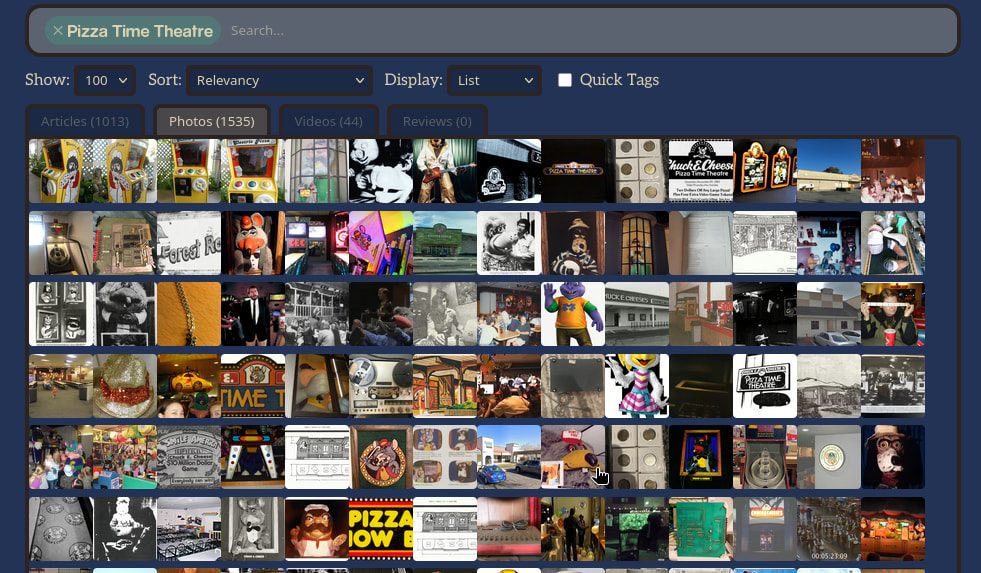The height and width of the screenshot is (573, 981).
Task: Open the purple mascot character photo
Action: pos(573,314)
